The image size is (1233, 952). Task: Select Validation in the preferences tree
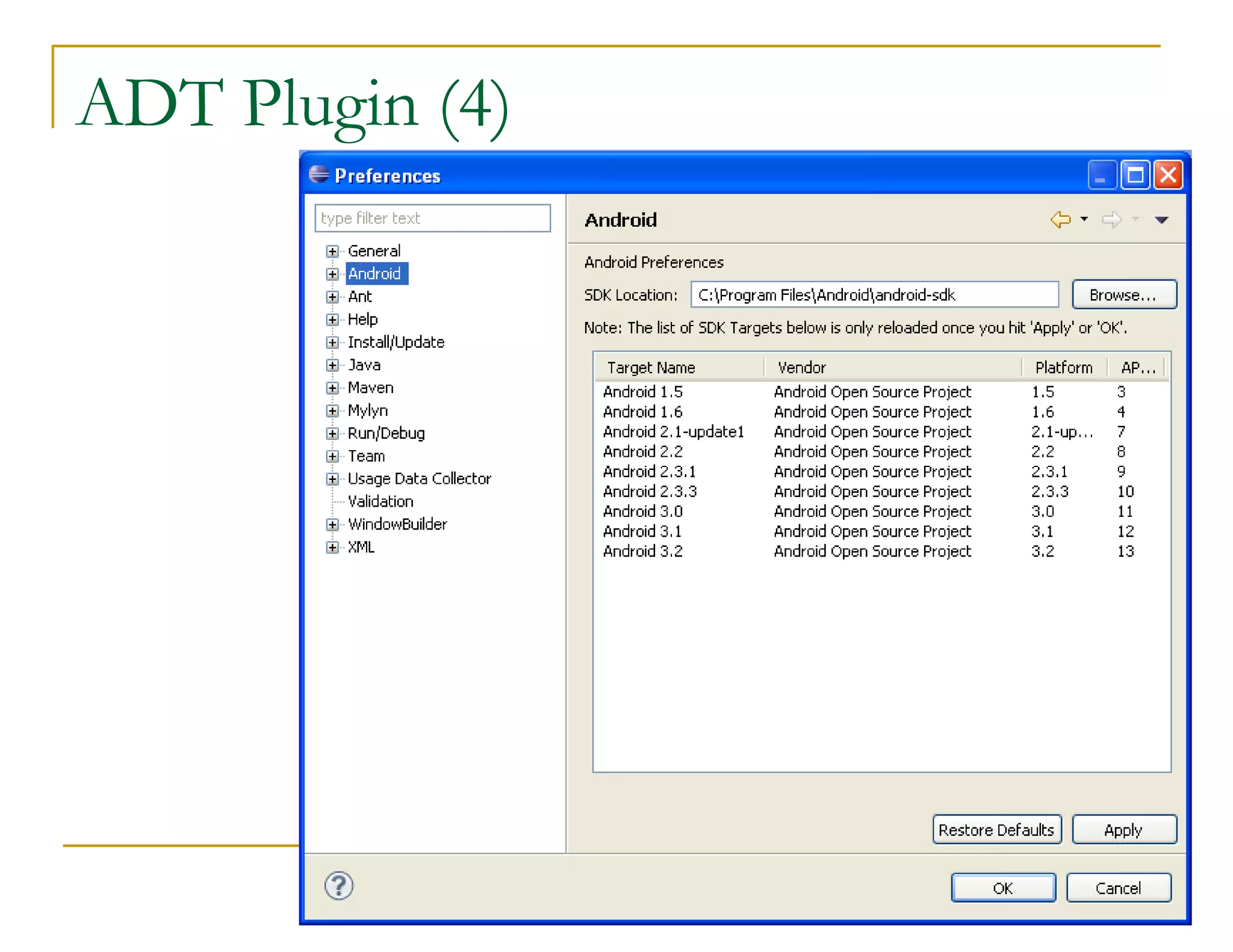380,502
